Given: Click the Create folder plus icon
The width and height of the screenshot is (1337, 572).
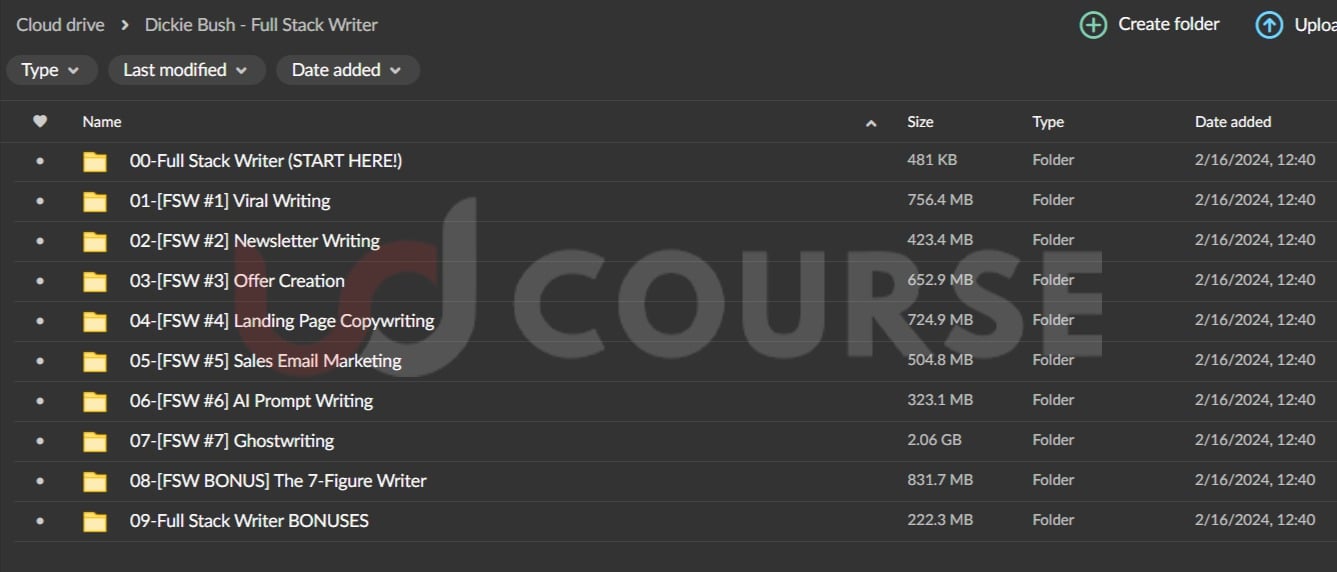Looking at the screenshot, I should pyautogui.click(x=1093, y=25).
